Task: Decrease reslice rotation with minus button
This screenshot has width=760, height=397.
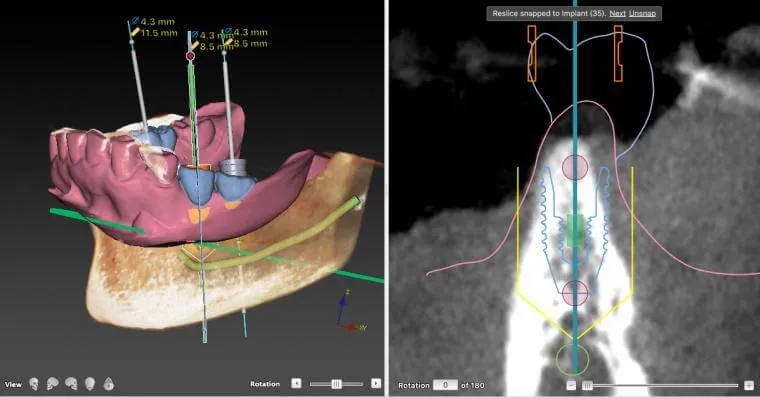Action: 571,385
